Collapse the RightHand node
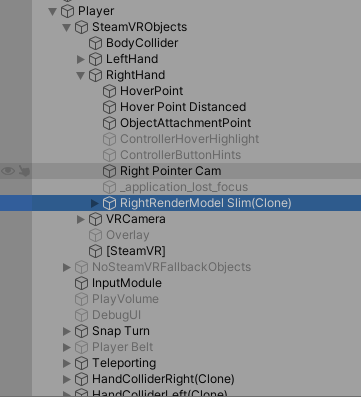This screenshot has width=361, height=397. click(81, 75)
